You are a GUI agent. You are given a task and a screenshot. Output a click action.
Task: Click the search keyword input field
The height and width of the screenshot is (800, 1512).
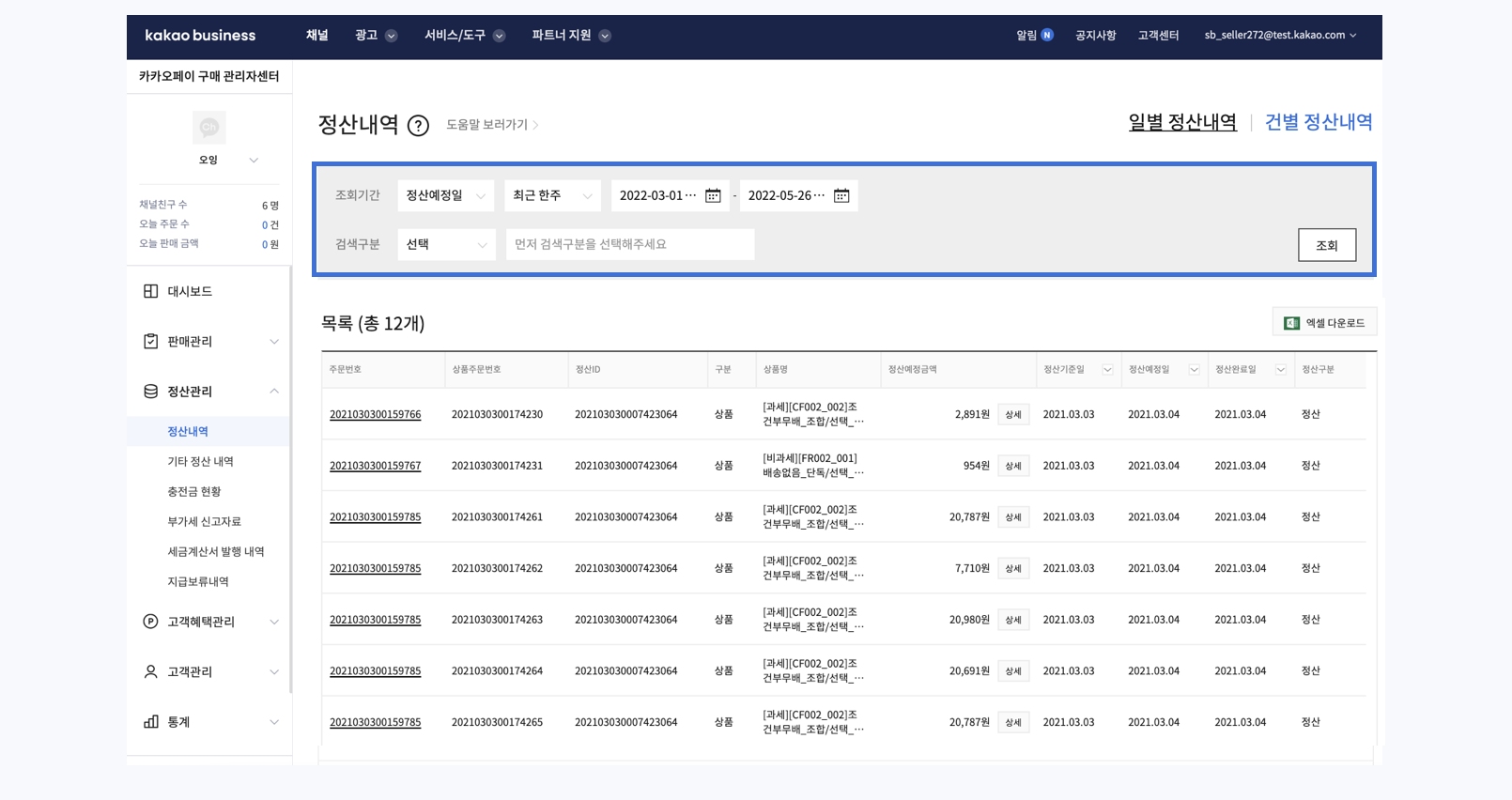[x=630, y=244]
